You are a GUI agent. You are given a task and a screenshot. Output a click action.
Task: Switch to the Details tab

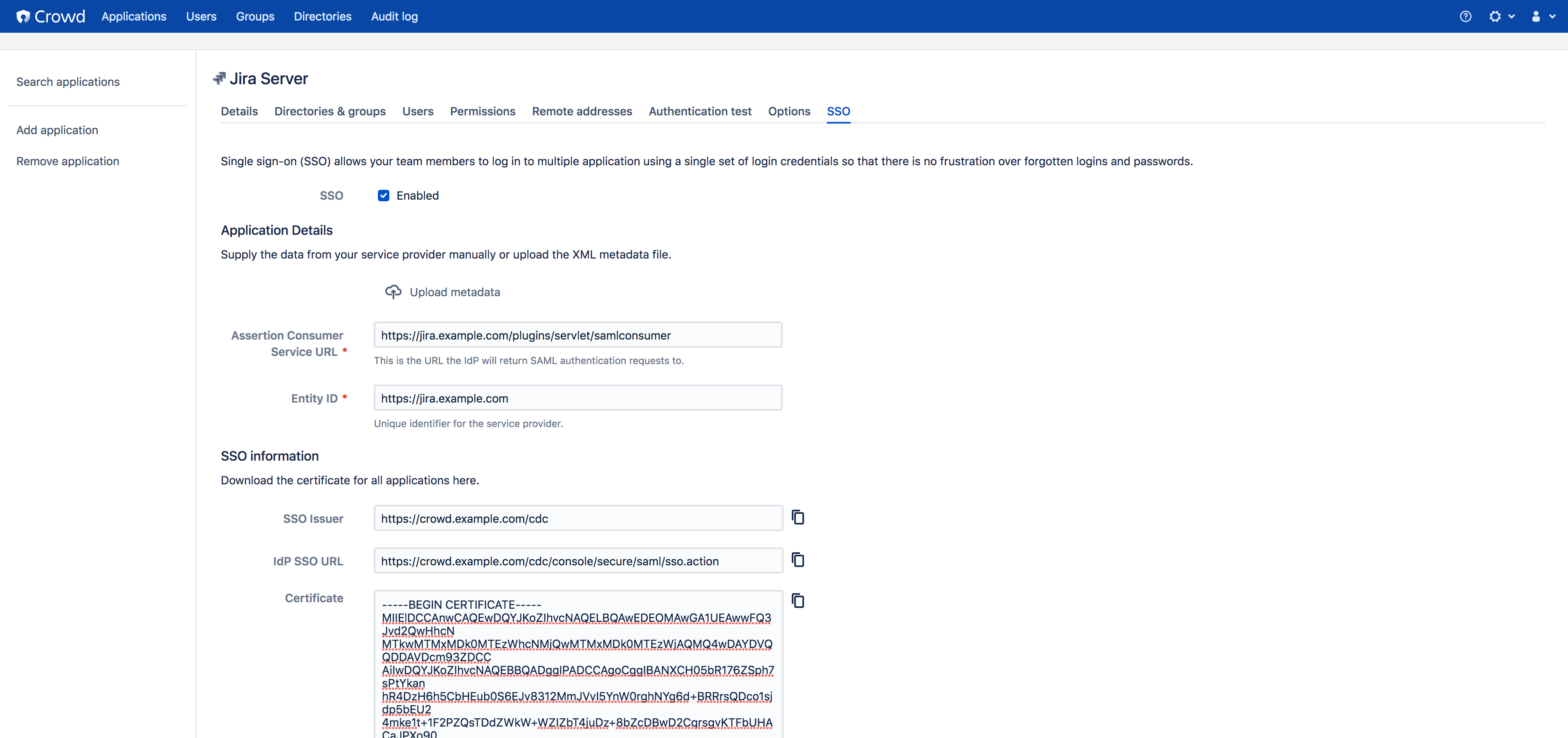(240, 111)
